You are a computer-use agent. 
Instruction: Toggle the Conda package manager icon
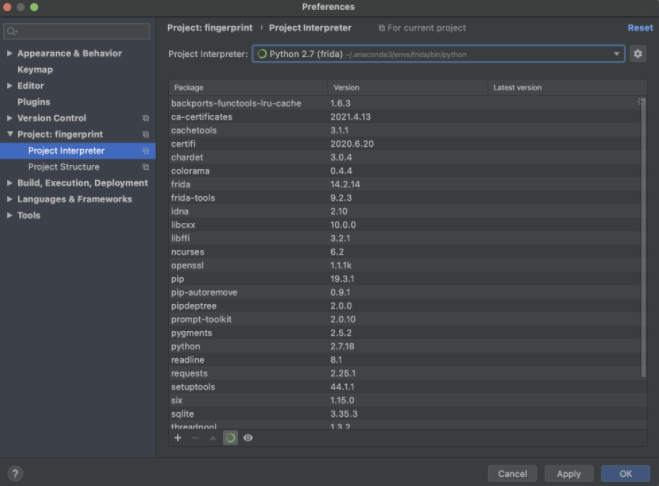point(230,438)
